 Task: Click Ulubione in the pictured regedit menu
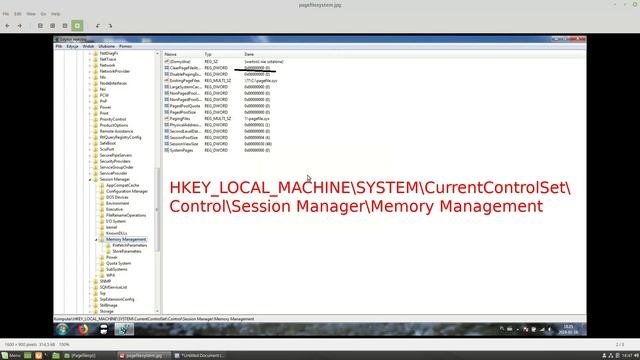pos(107,47)
